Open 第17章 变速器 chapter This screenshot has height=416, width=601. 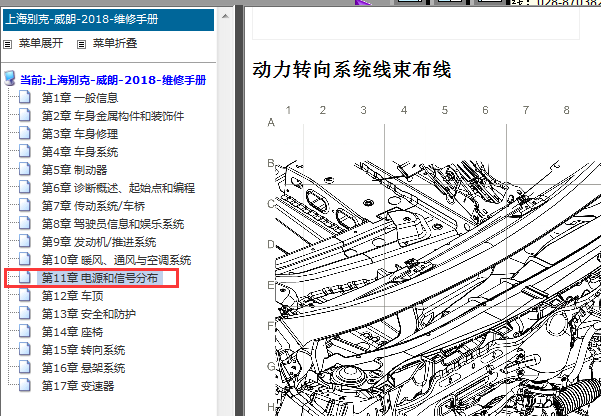point(78,386)
